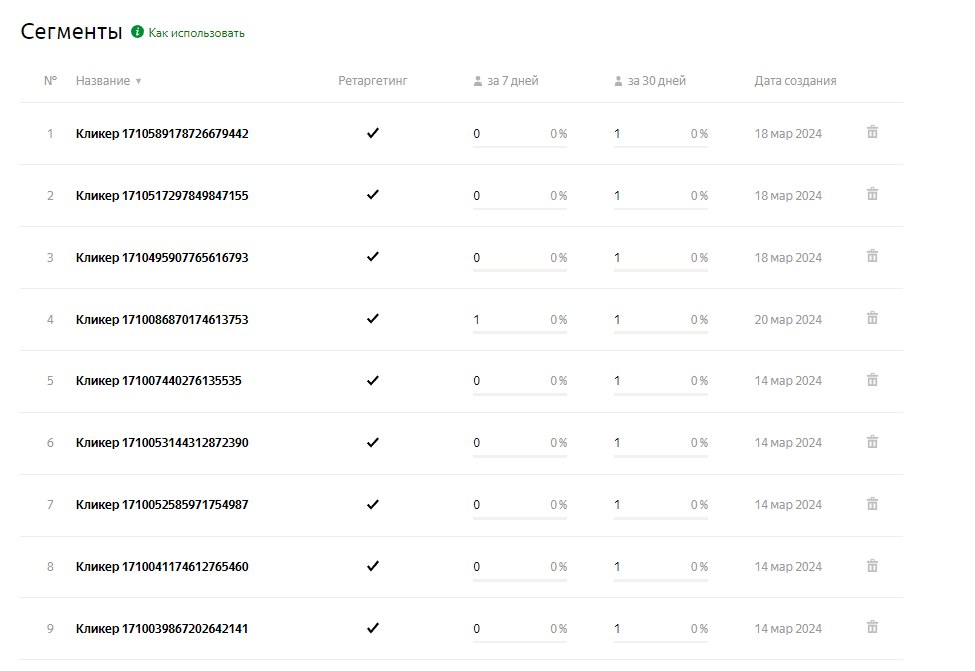Click the 20 мар 2024 creation date
This screenshot has width=975, height=671.
(x=788, y=320)
